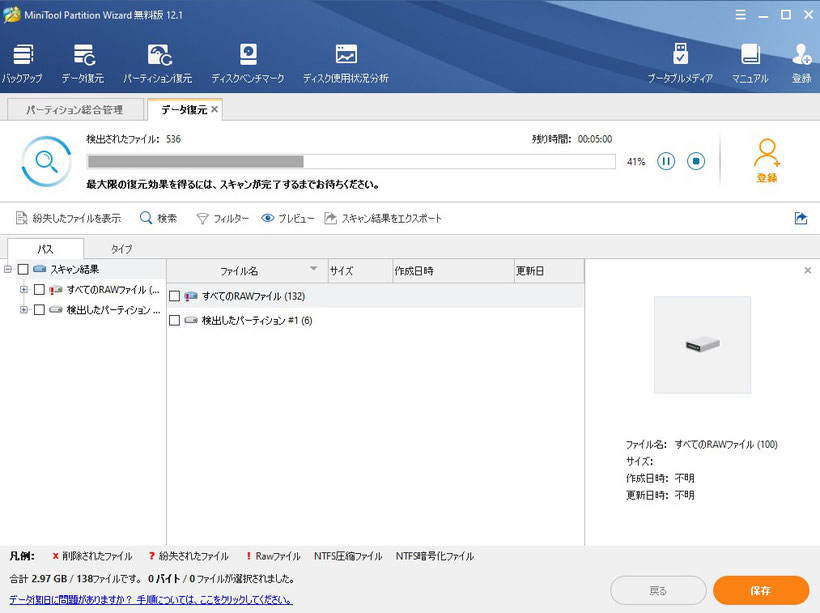The width and height of the screenshot is (820, 613).
Task: Open the フィルター filter
Action: click(222, 218)
